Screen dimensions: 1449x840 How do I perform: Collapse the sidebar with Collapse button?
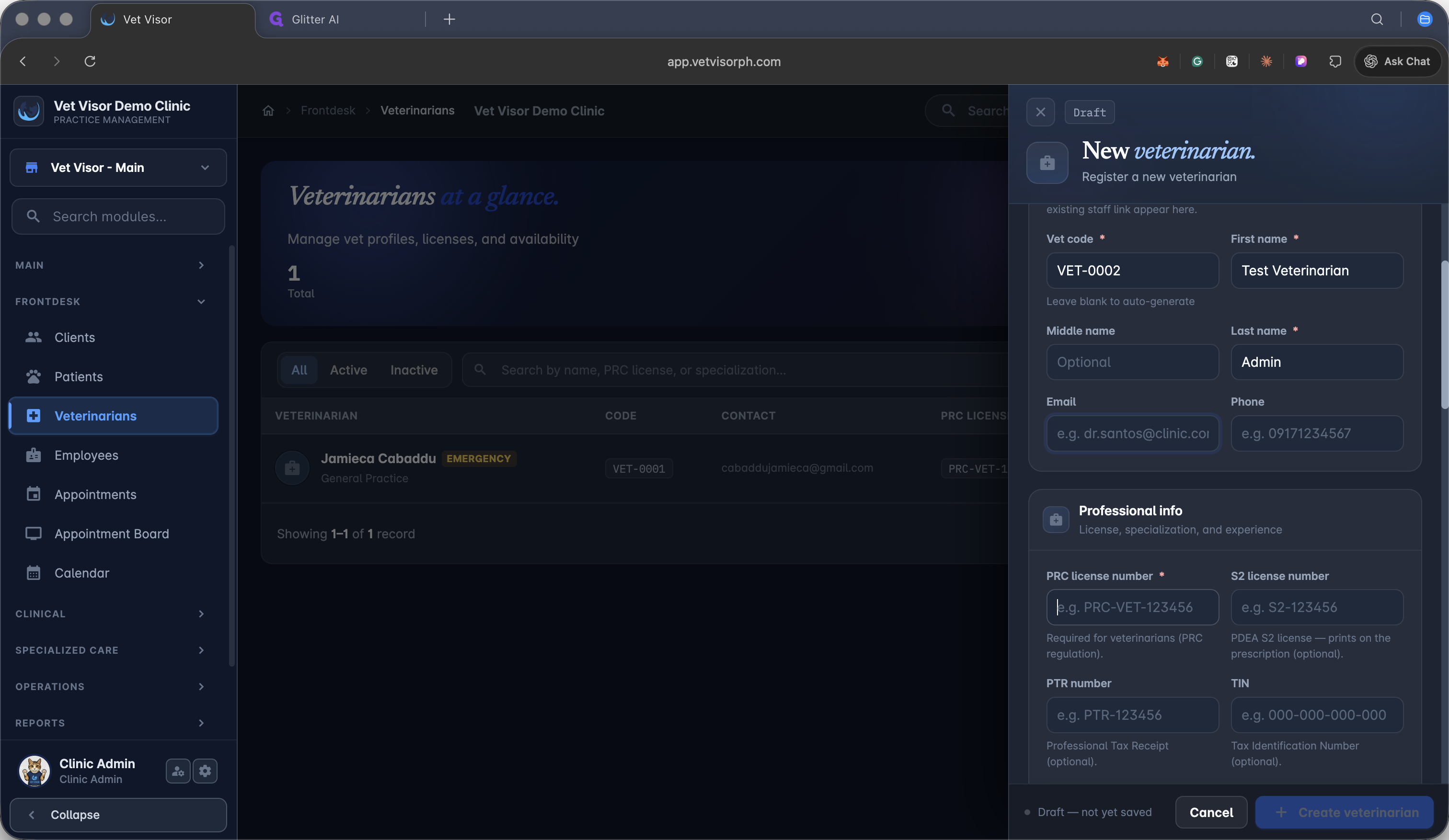(x=118, y=815)
